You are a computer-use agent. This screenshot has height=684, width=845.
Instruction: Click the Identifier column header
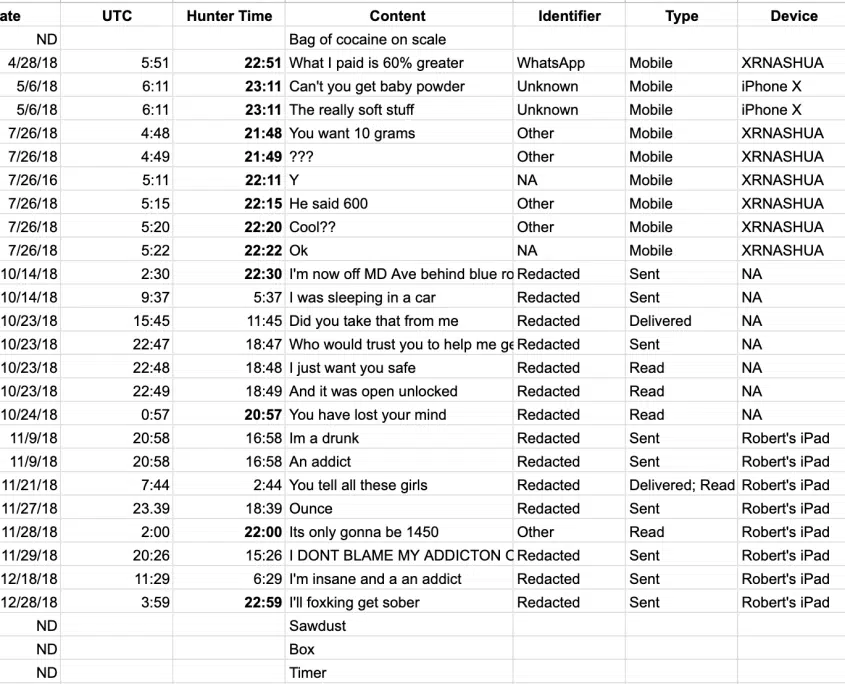[x=569, y=16]
